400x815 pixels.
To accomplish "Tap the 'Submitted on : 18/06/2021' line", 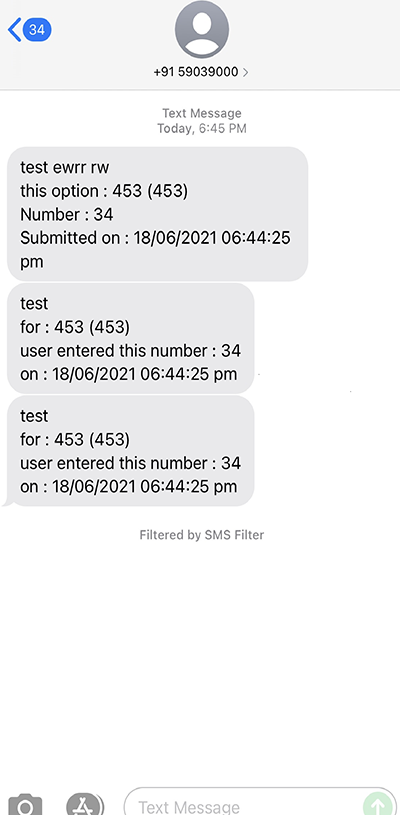I will coord(155,238).
